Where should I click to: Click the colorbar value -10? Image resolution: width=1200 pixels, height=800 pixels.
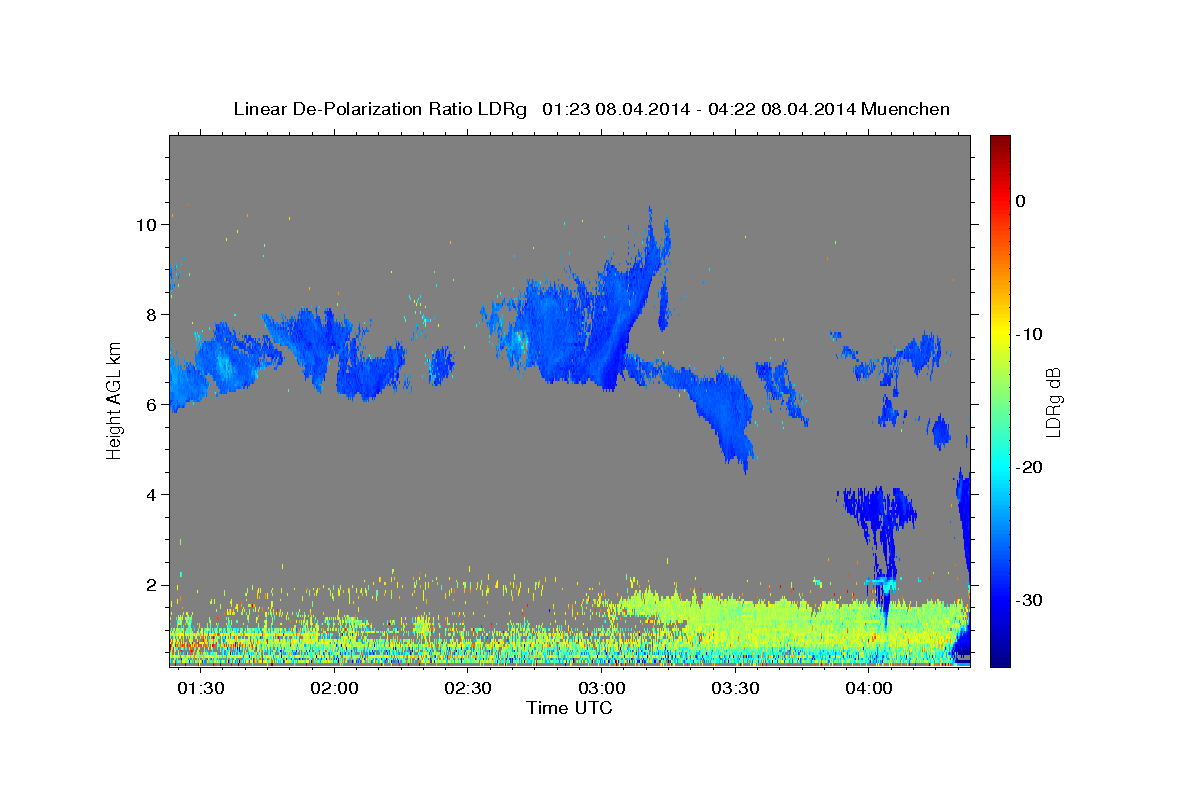click(x=1030, y=334)
